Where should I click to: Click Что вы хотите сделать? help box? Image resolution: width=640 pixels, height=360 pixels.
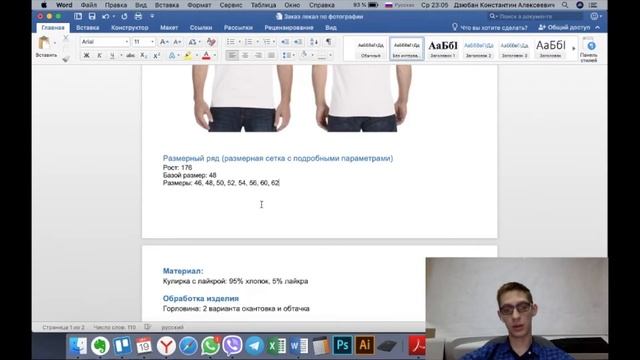click(x=490, y=28)
